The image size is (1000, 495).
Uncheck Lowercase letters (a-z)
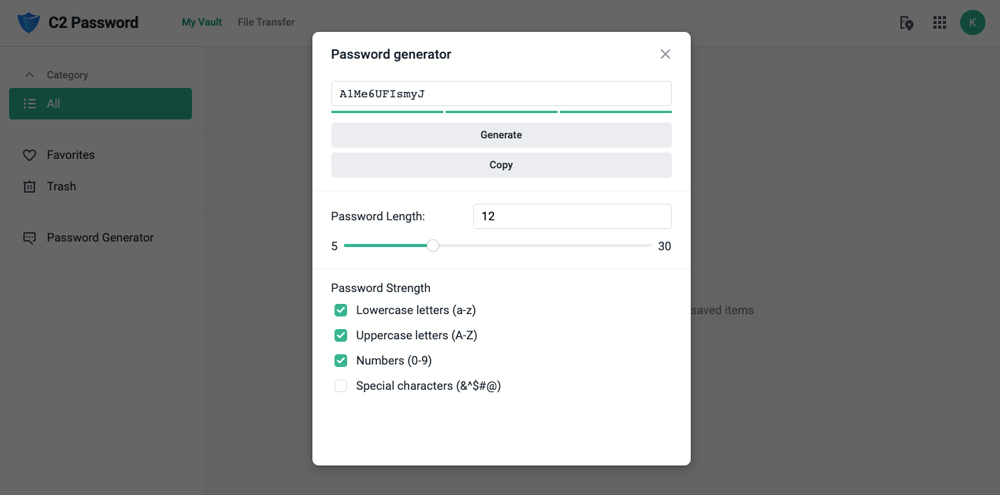pos(341,310)
